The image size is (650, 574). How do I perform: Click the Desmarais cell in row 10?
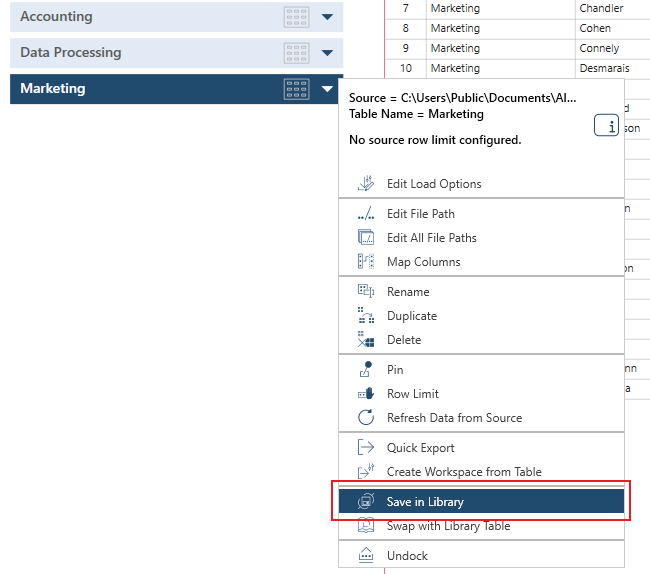(x=612, y=68)
